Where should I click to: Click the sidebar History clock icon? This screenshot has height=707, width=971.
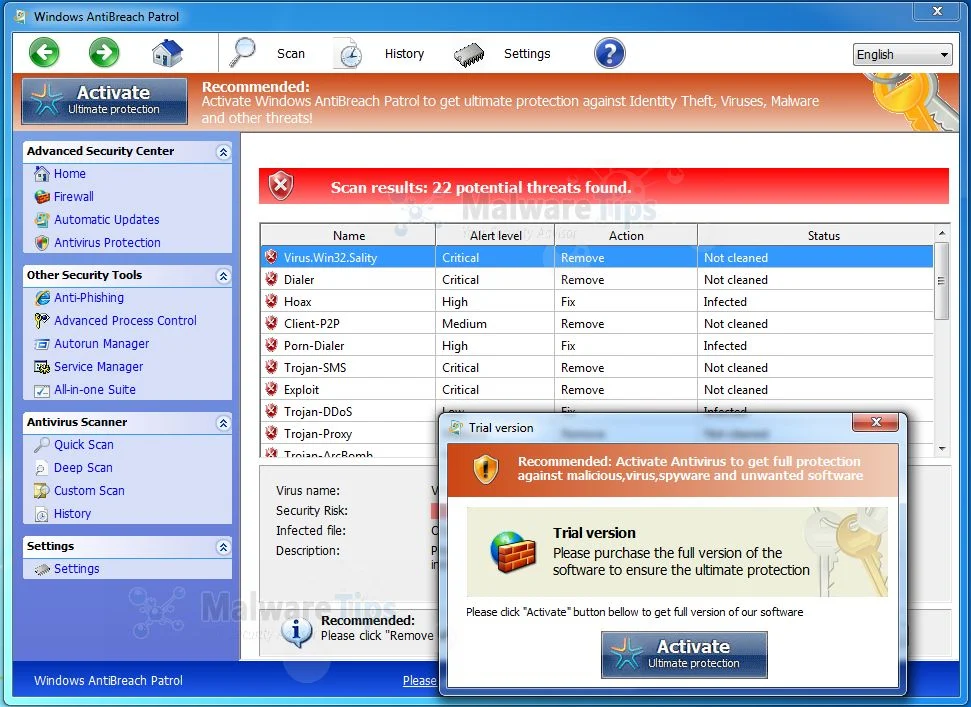pyautogui.click(x=41, y=514)
